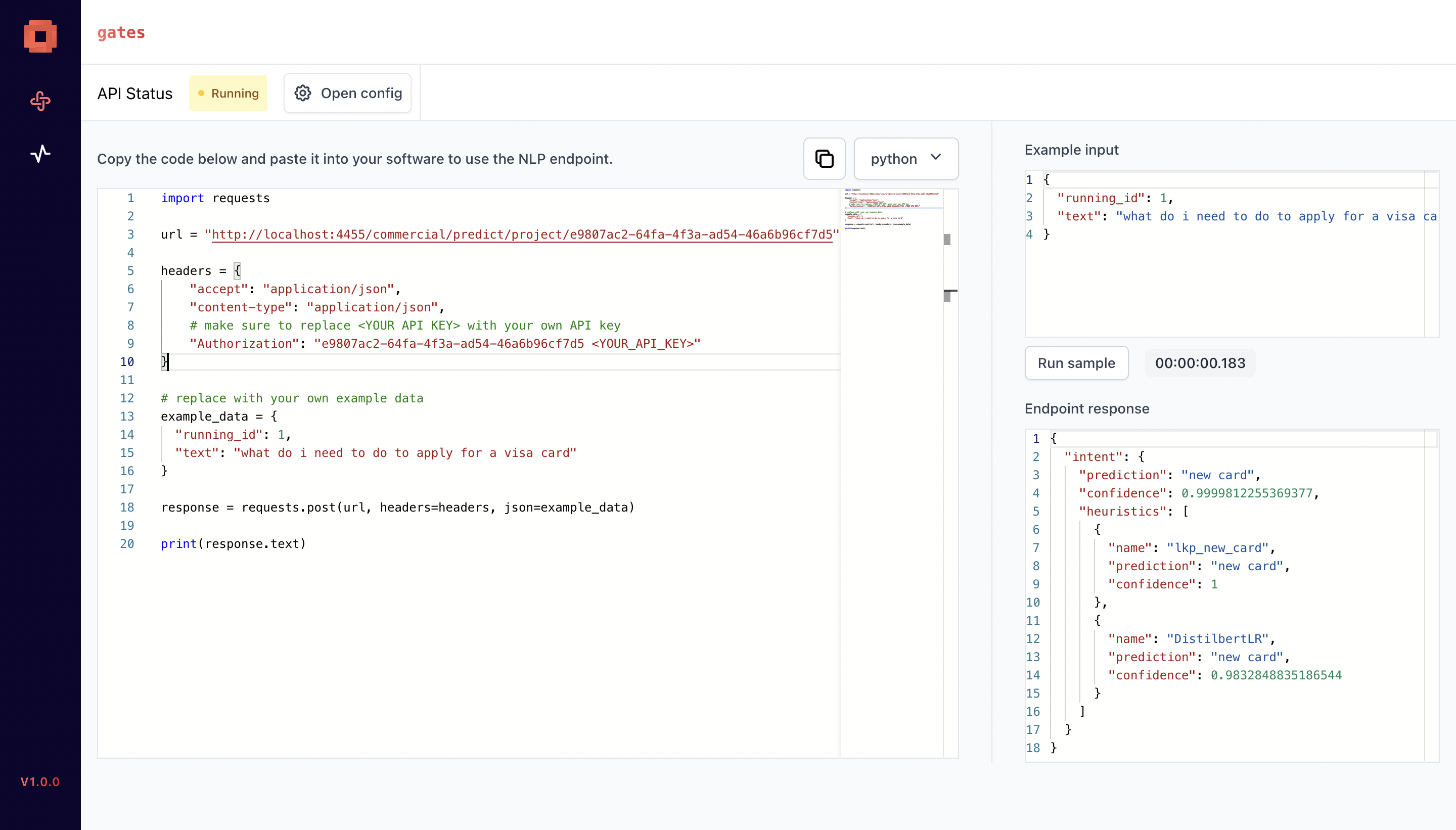Click the Run sample button

click(1076, 363)
